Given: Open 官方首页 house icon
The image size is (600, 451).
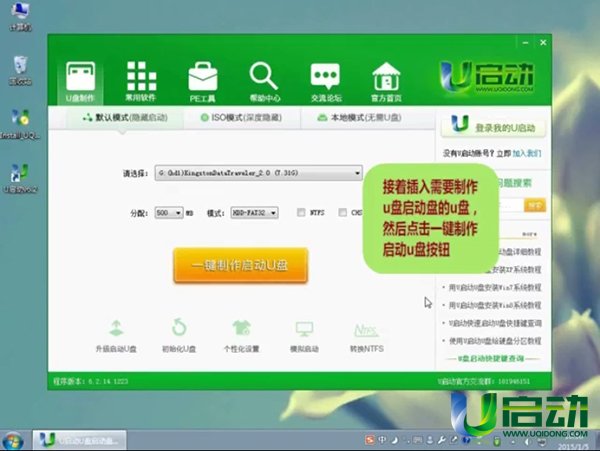Looking at the screenshot, I should coord(386,82).
